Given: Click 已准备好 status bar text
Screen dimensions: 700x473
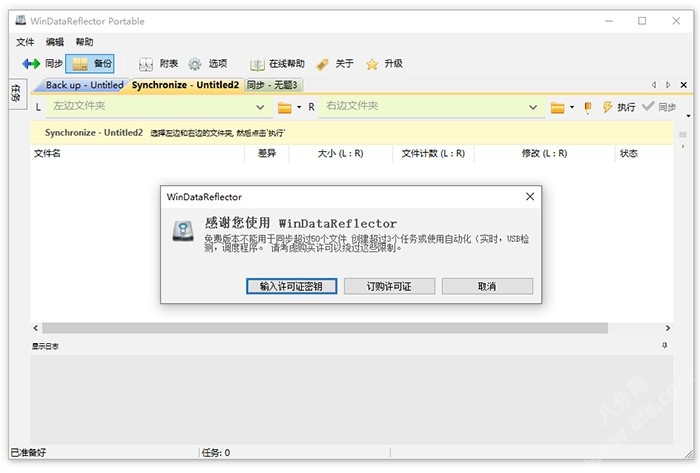Looking at the screenshot, I should click(28, 452).
